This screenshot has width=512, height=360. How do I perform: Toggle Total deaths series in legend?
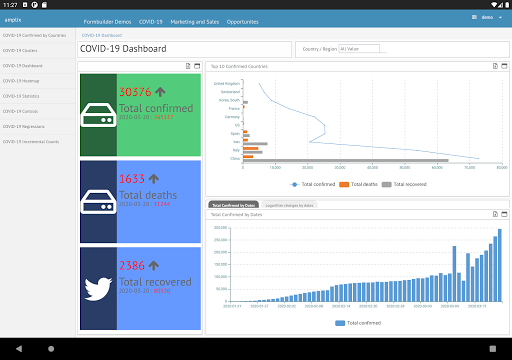pyautogui.click(x=358, y=184)
